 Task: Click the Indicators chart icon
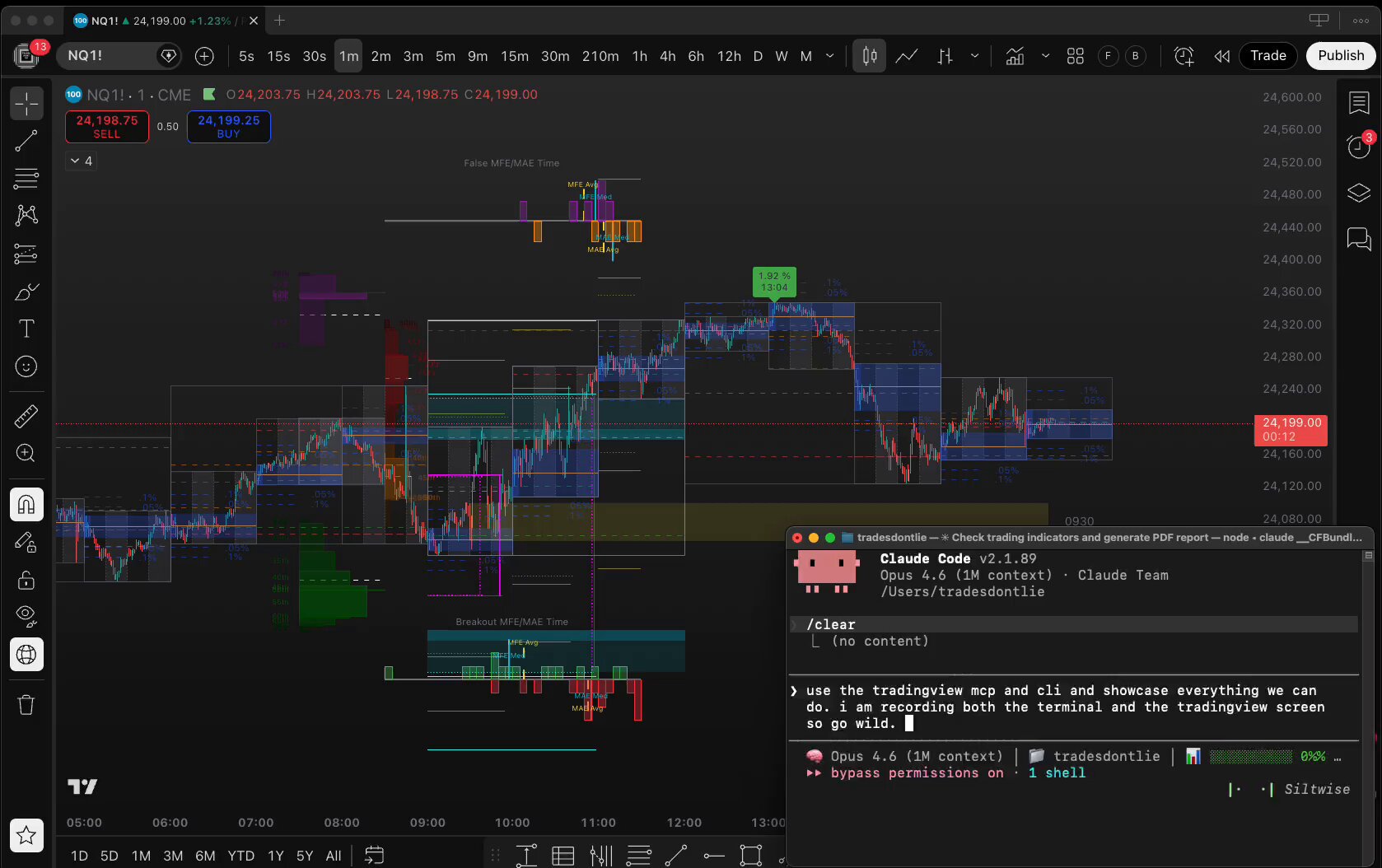point(1015,56)
